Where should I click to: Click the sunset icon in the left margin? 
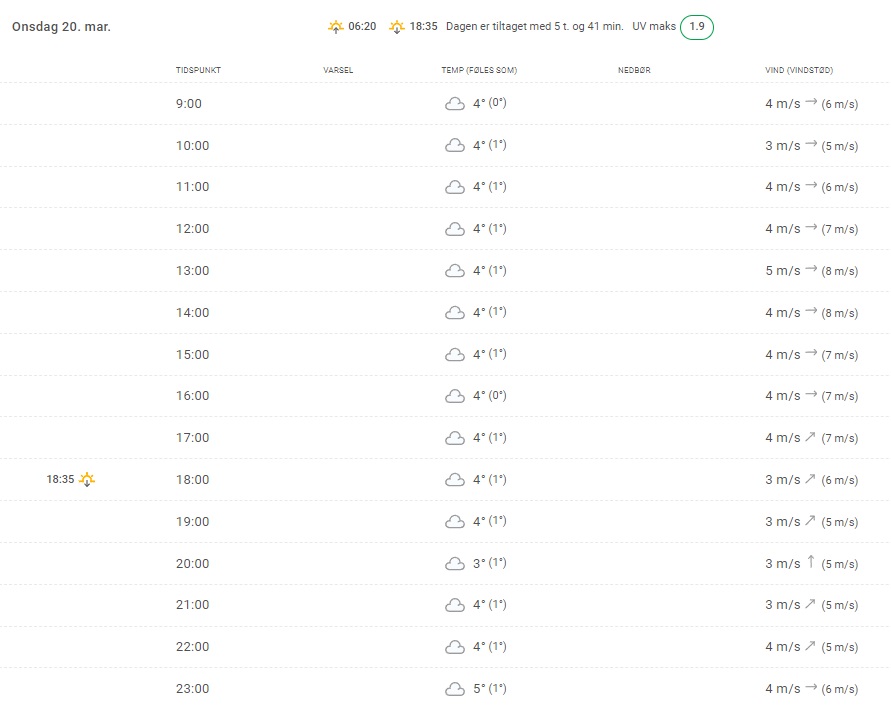87,479
